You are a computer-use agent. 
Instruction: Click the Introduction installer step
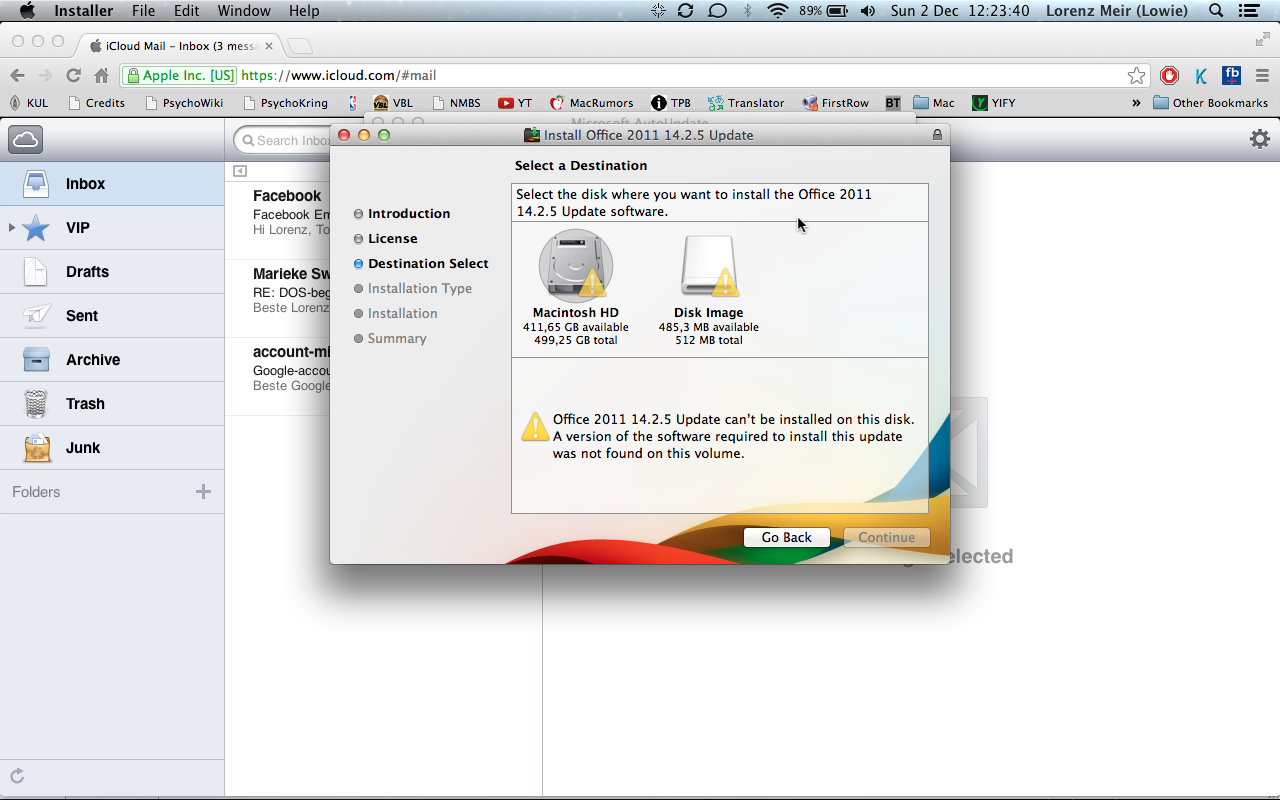tap(401, 214)
